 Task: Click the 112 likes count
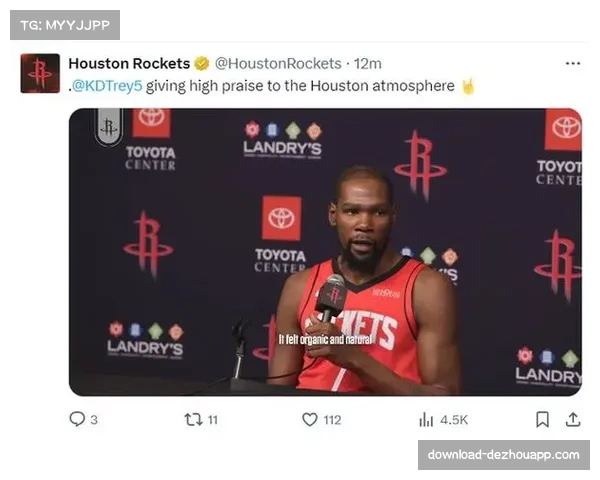(x=332, y=420)
